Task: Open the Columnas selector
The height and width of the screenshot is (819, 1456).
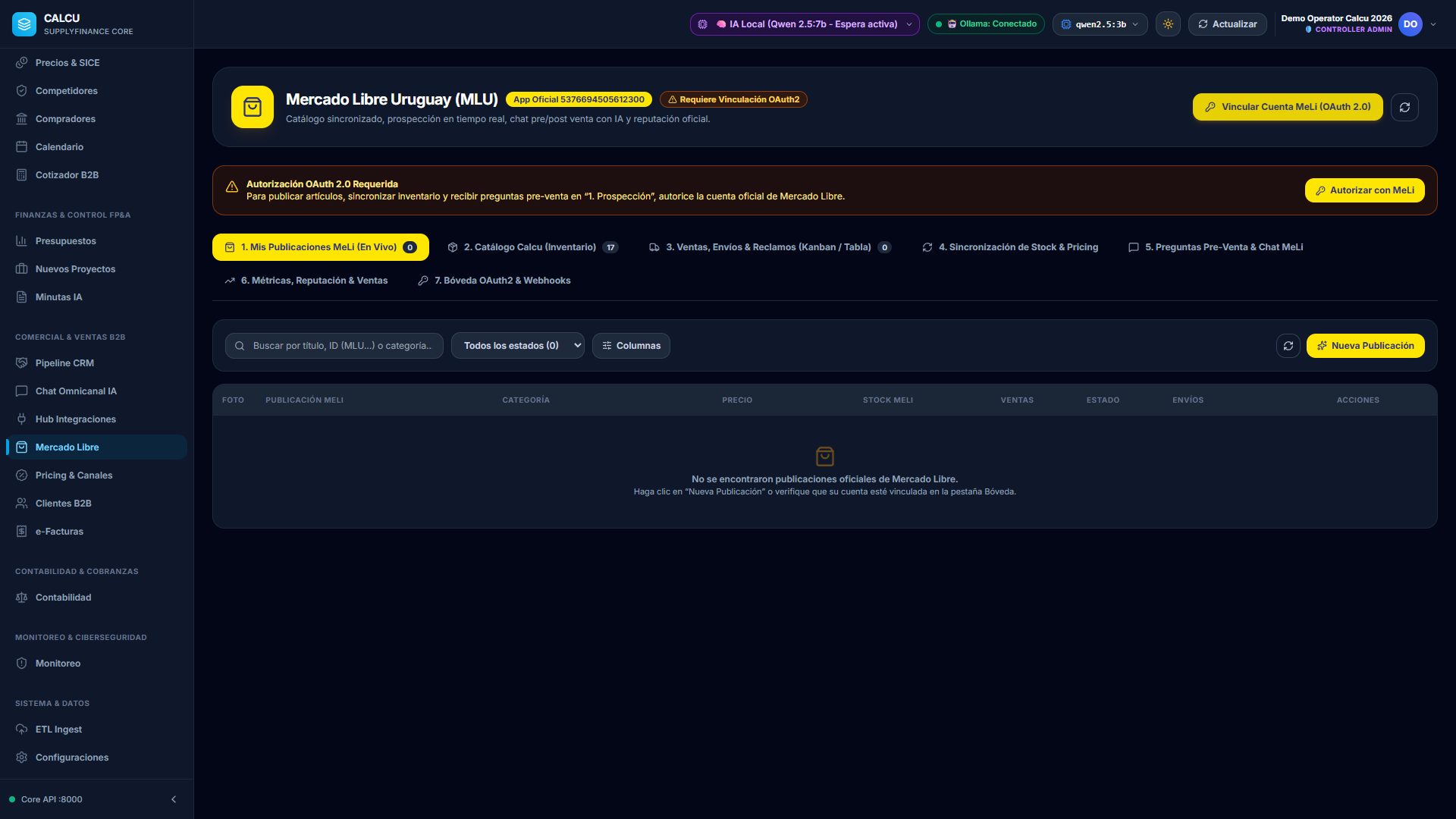Action: coord(631,346)
